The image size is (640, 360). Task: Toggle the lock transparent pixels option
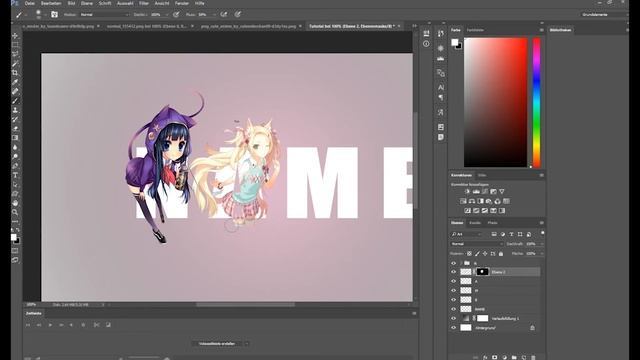point(469,253)
